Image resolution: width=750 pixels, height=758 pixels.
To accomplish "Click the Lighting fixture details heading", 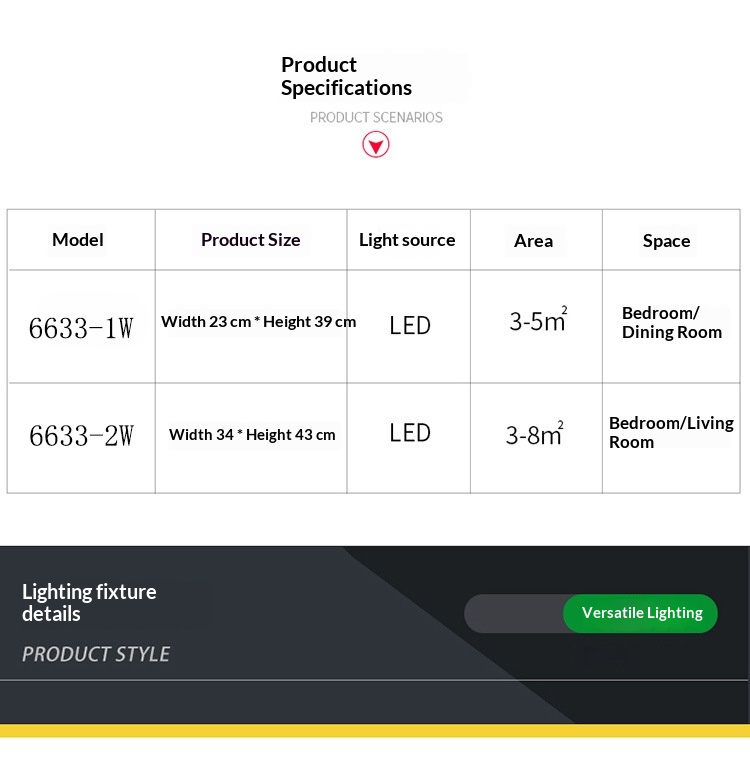I will pos(89,603).
